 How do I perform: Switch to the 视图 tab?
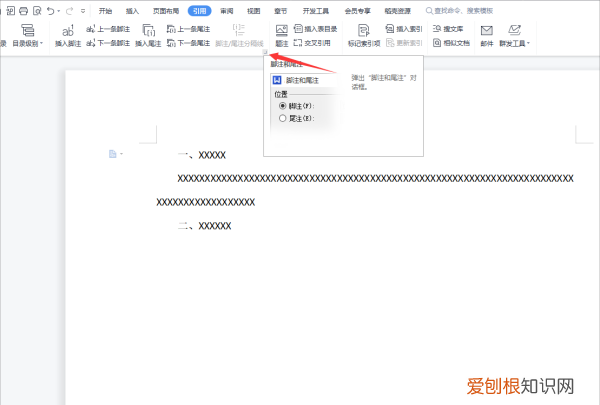click(253, 11)
